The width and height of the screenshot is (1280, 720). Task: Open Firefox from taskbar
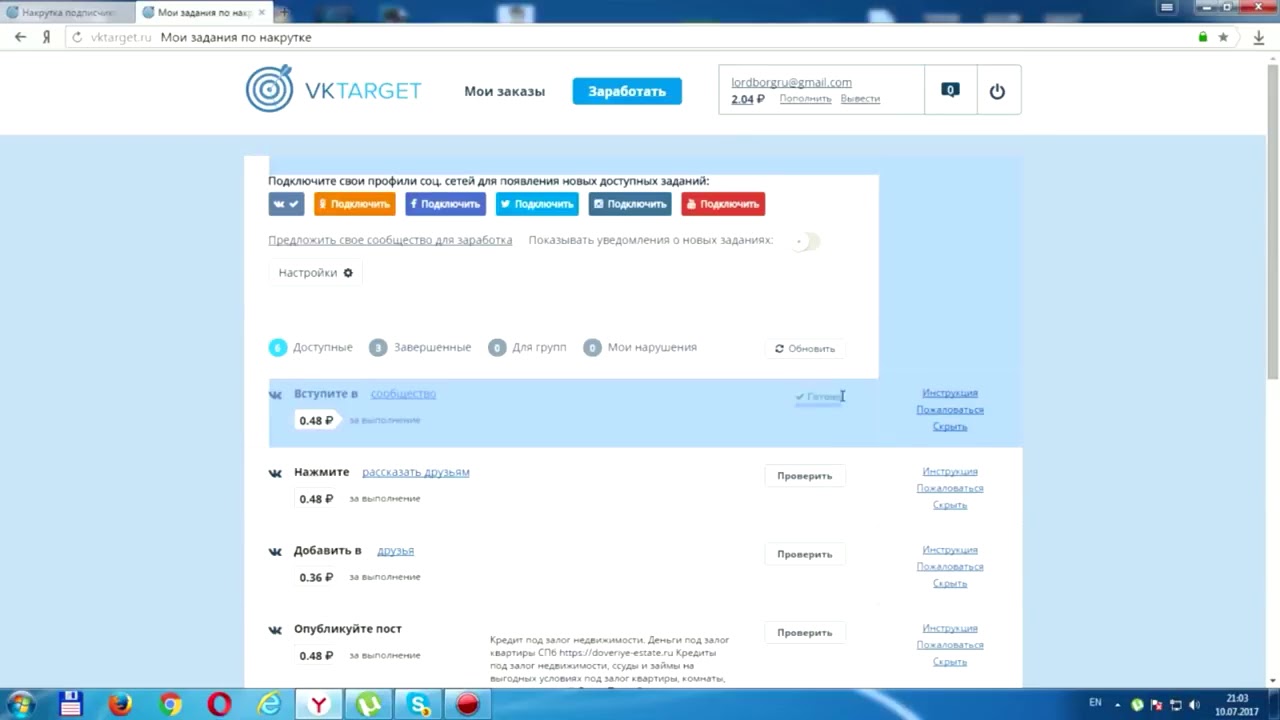coord(120,704)
